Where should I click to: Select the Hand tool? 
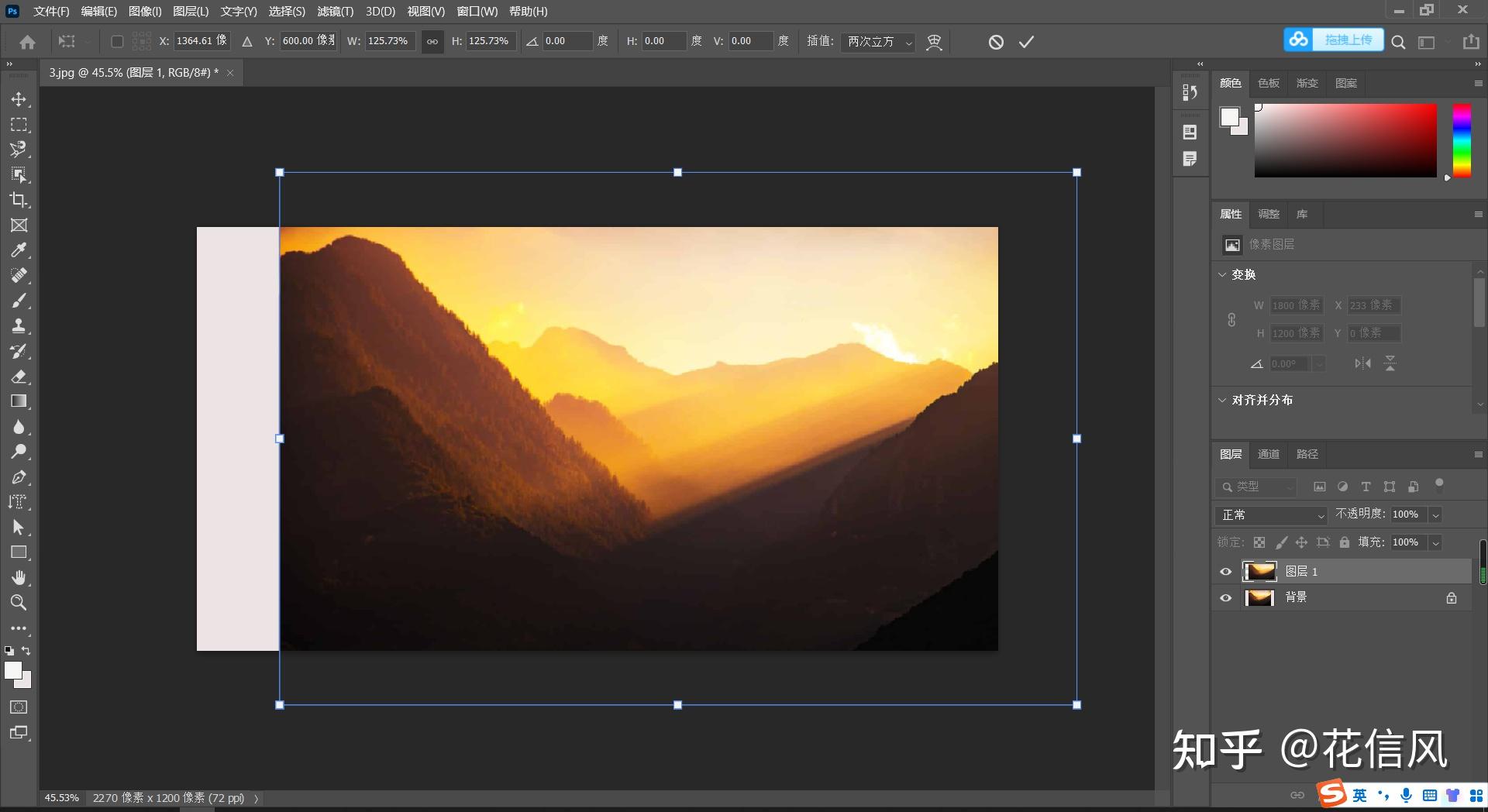(x=19, y=577)
